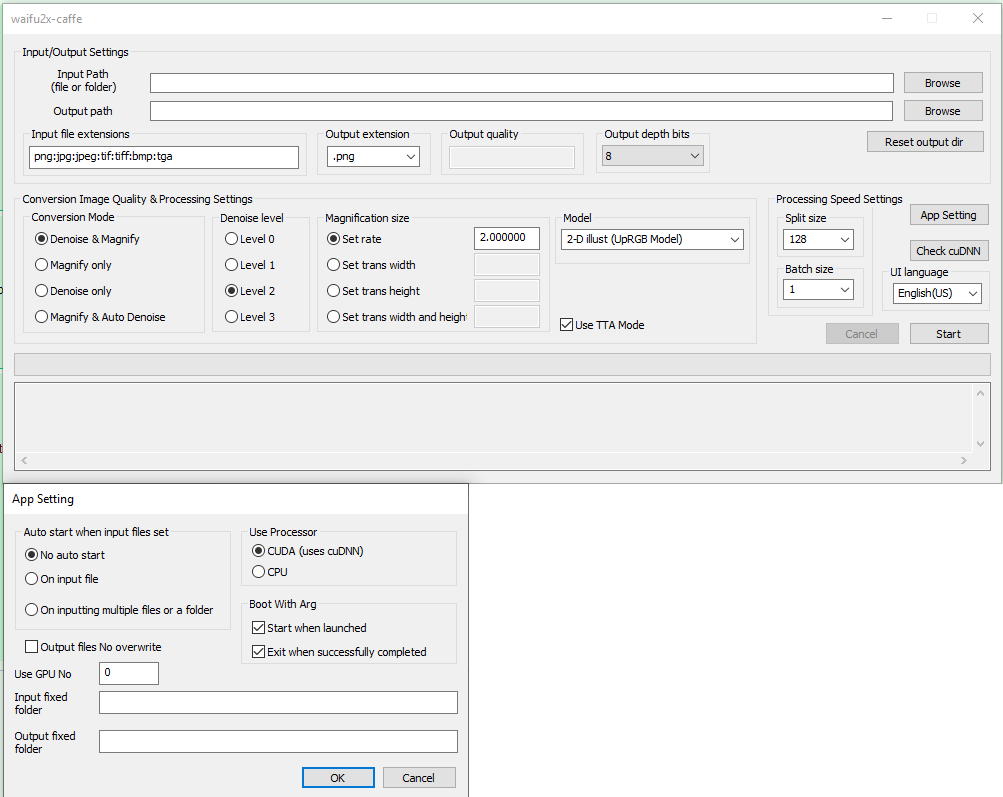Click the Output path text field
The width and height of the screenshot is (1003, 797).
click(x=522, y=111)
